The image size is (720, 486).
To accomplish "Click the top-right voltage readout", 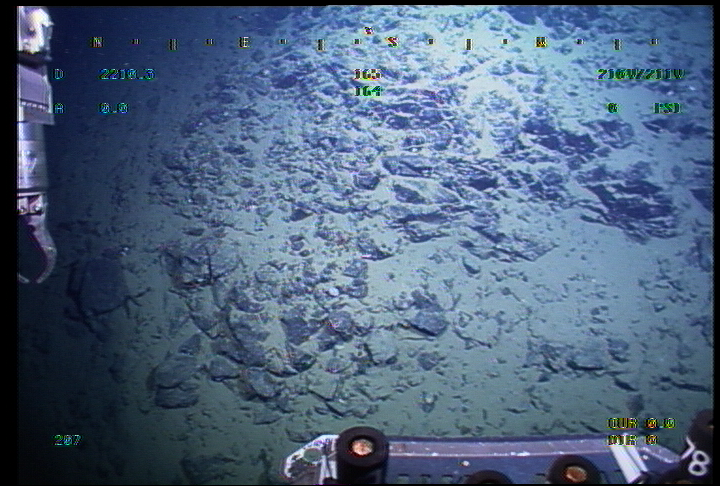I will (640, 74).
